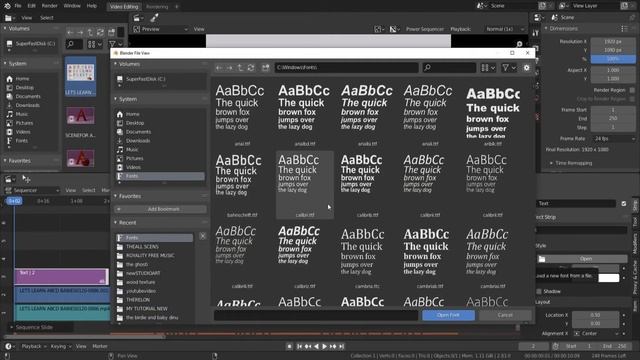Remove the Fonts entry from the recent list

coord(202,236)
